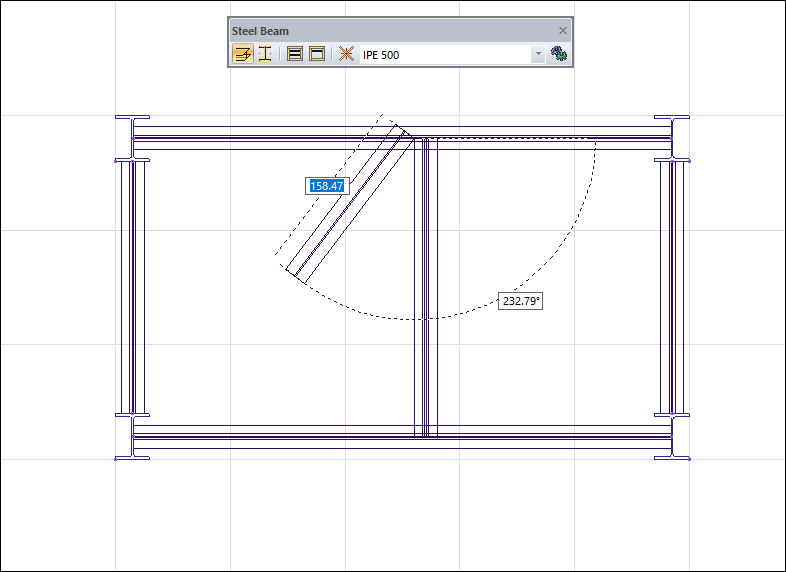Viewport: 786px width, 572px height.
Task: Select the left vertical steel beam
Action: (133, 290)
